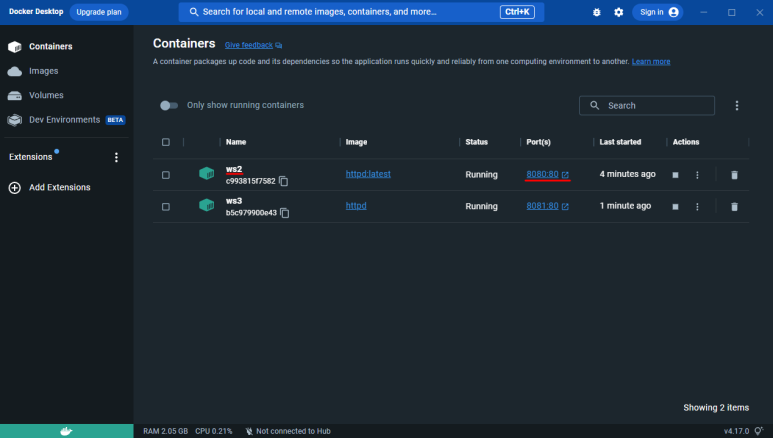Select the ws2 container checkbox
This screenshot has height=438, width=773.
(x=166, y=175)
